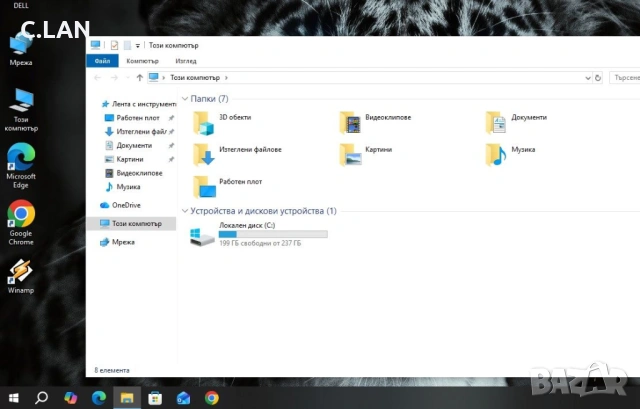Click the '199 ГБ свободни от 237 ГБ' text
Screen dimensions: 640x409
pyautogui.click(x=260, y=243)
